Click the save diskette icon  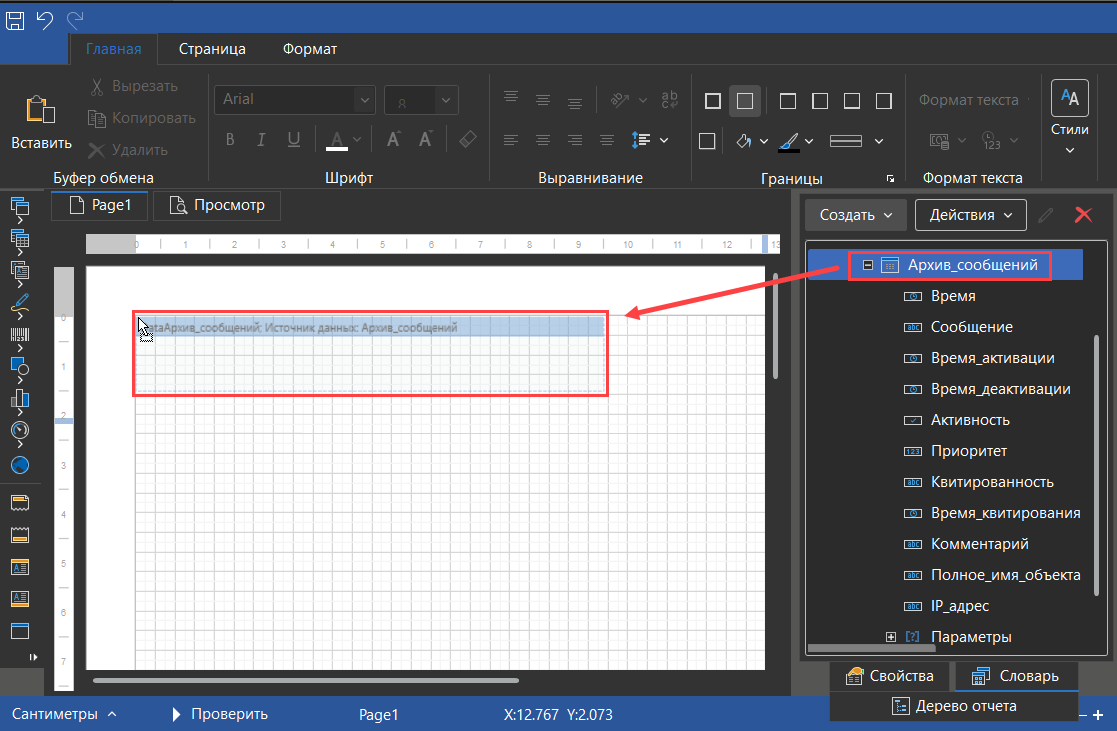click(x=15, y=19)
